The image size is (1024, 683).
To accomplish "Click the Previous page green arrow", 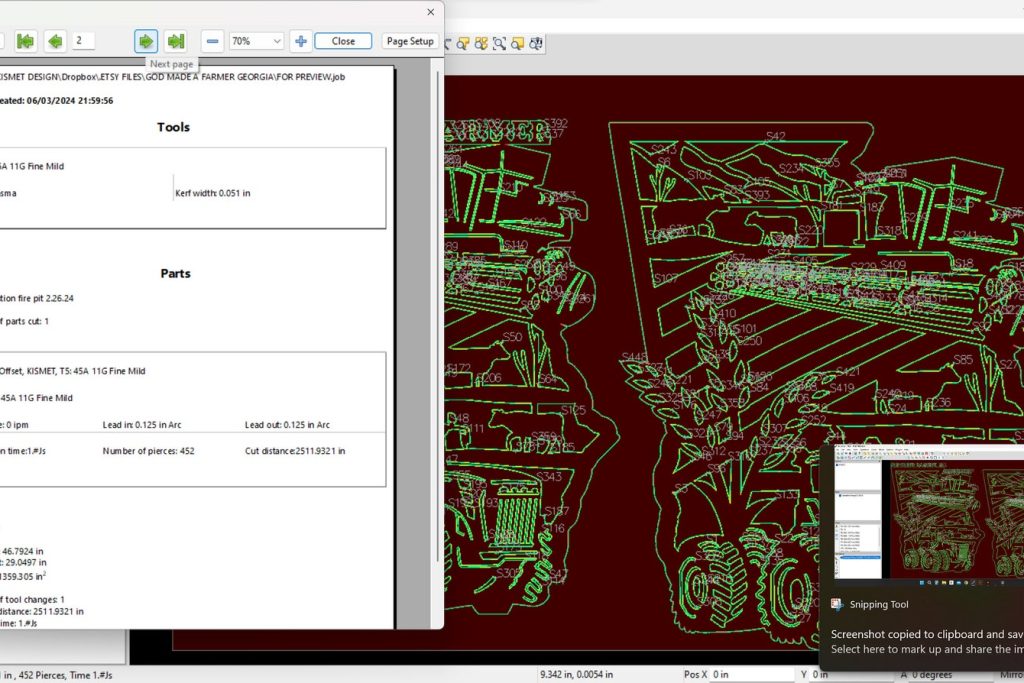I will [x=55, y=41].
